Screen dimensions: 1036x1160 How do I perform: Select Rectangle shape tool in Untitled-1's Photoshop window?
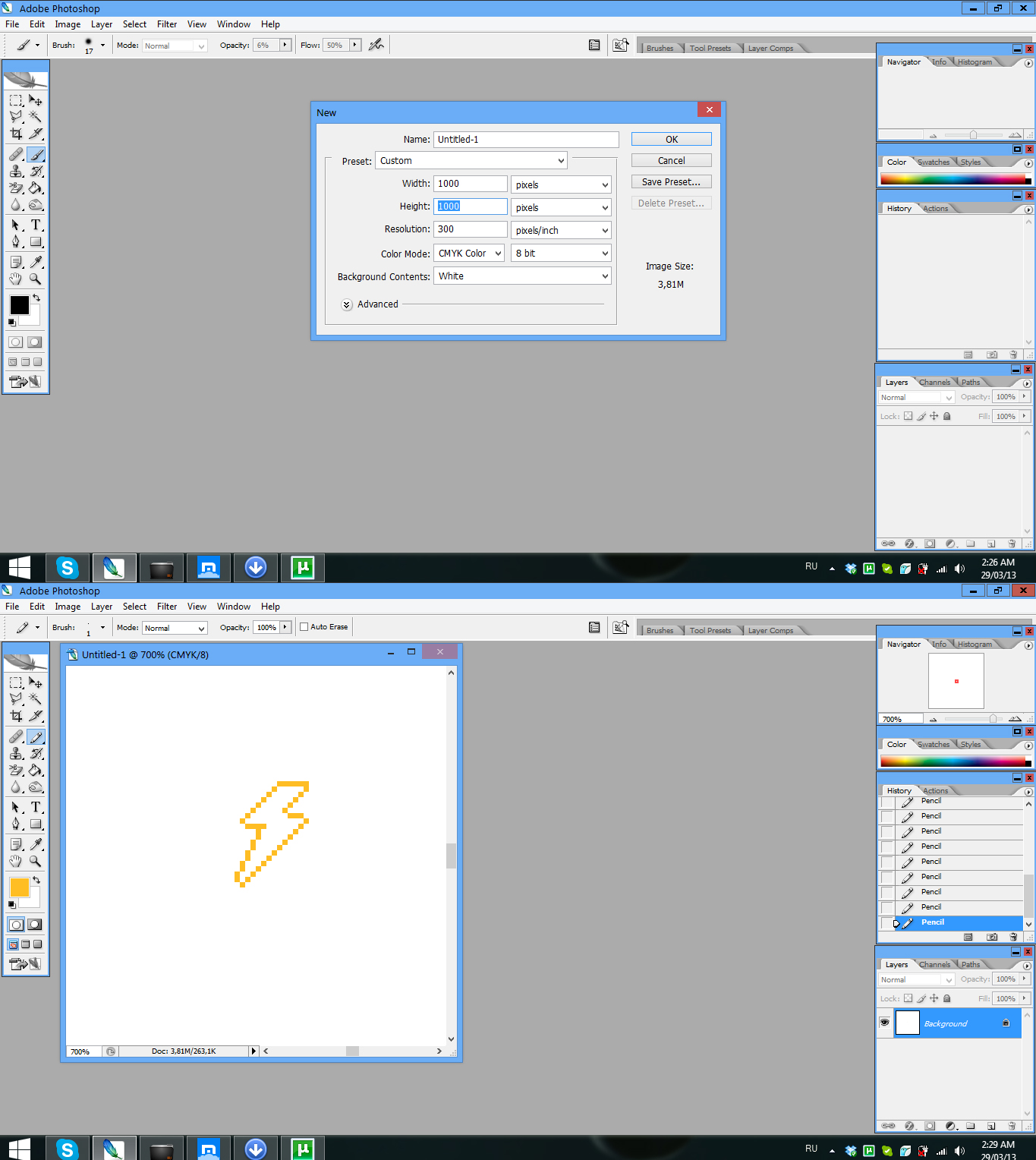coord(36,824)
